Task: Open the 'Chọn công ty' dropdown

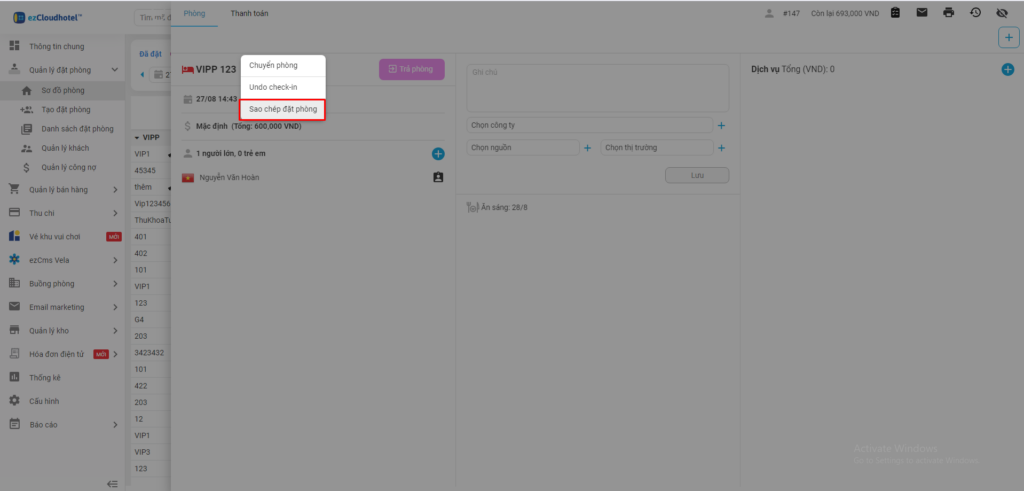Action: (589, 125)
